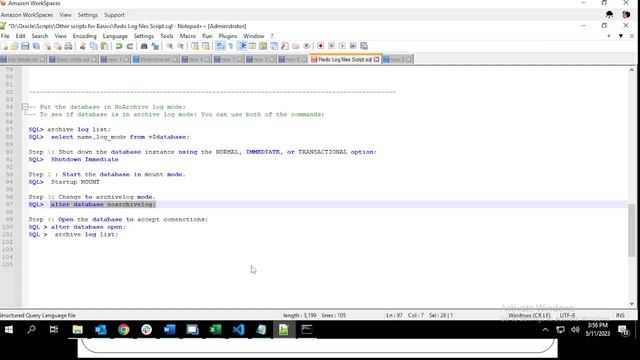
Task: Click the Save Recorded Macro icon
Action: pos(364,46)
